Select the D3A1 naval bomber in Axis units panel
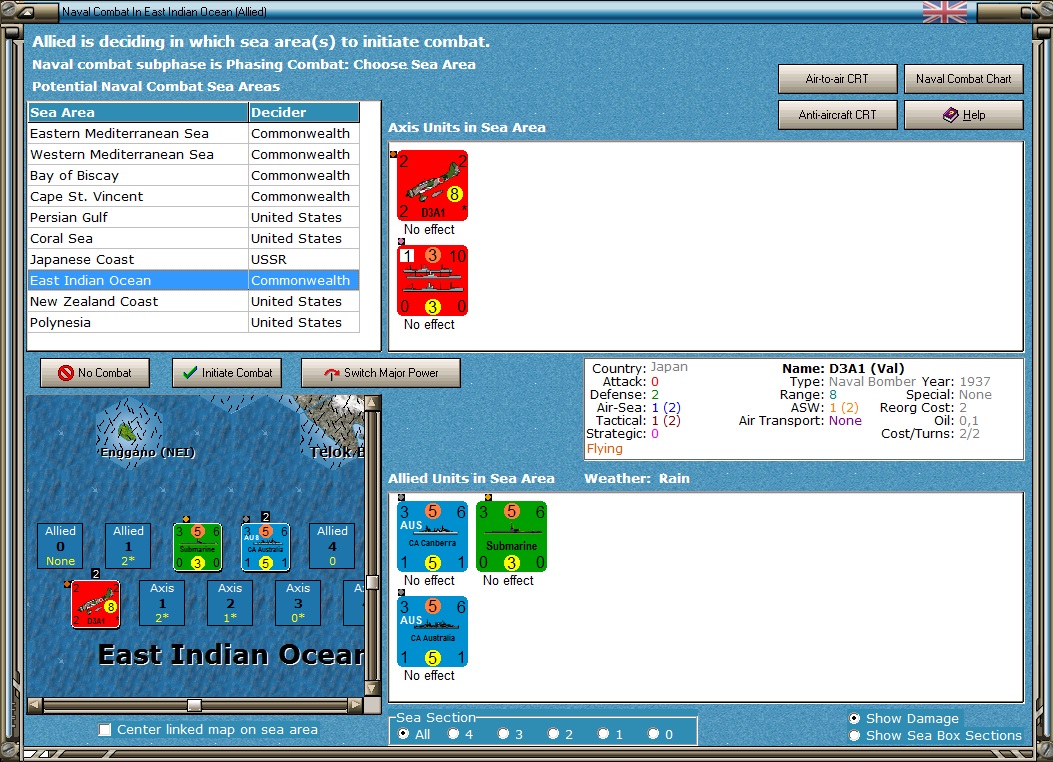This screenshot has height=762, width=1053. pos(432,185)
